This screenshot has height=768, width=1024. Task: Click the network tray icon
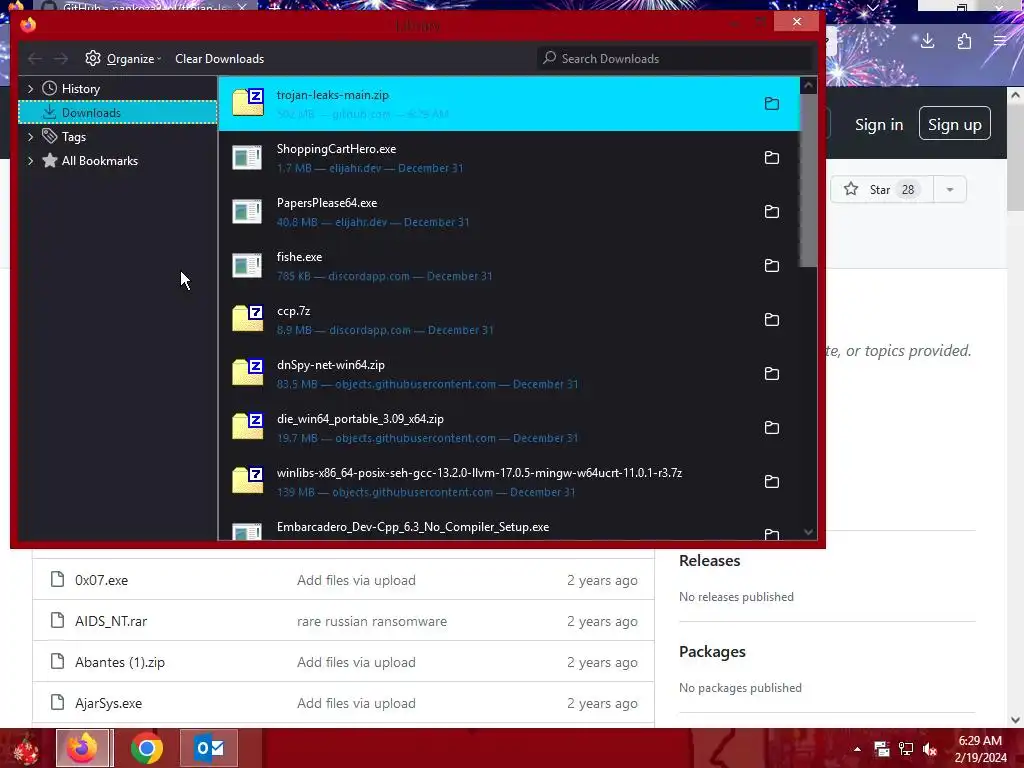[x=906, y=749]
